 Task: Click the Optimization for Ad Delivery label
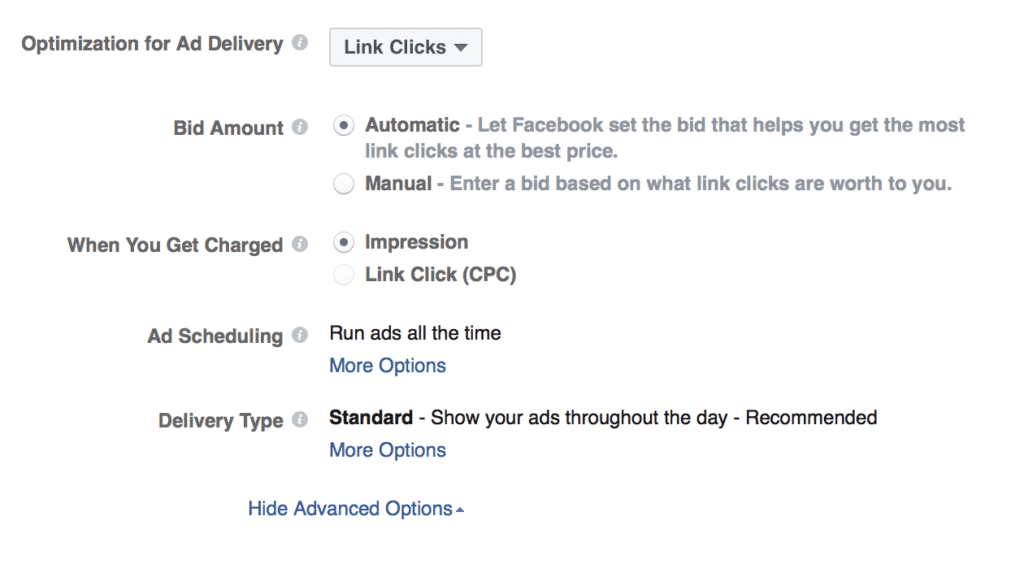(152, 45)
